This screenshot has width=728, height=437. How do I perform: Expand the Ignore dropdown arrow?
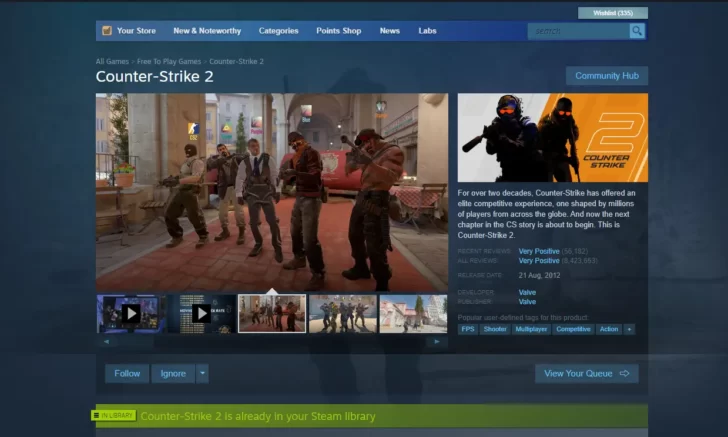click(202, 373)
